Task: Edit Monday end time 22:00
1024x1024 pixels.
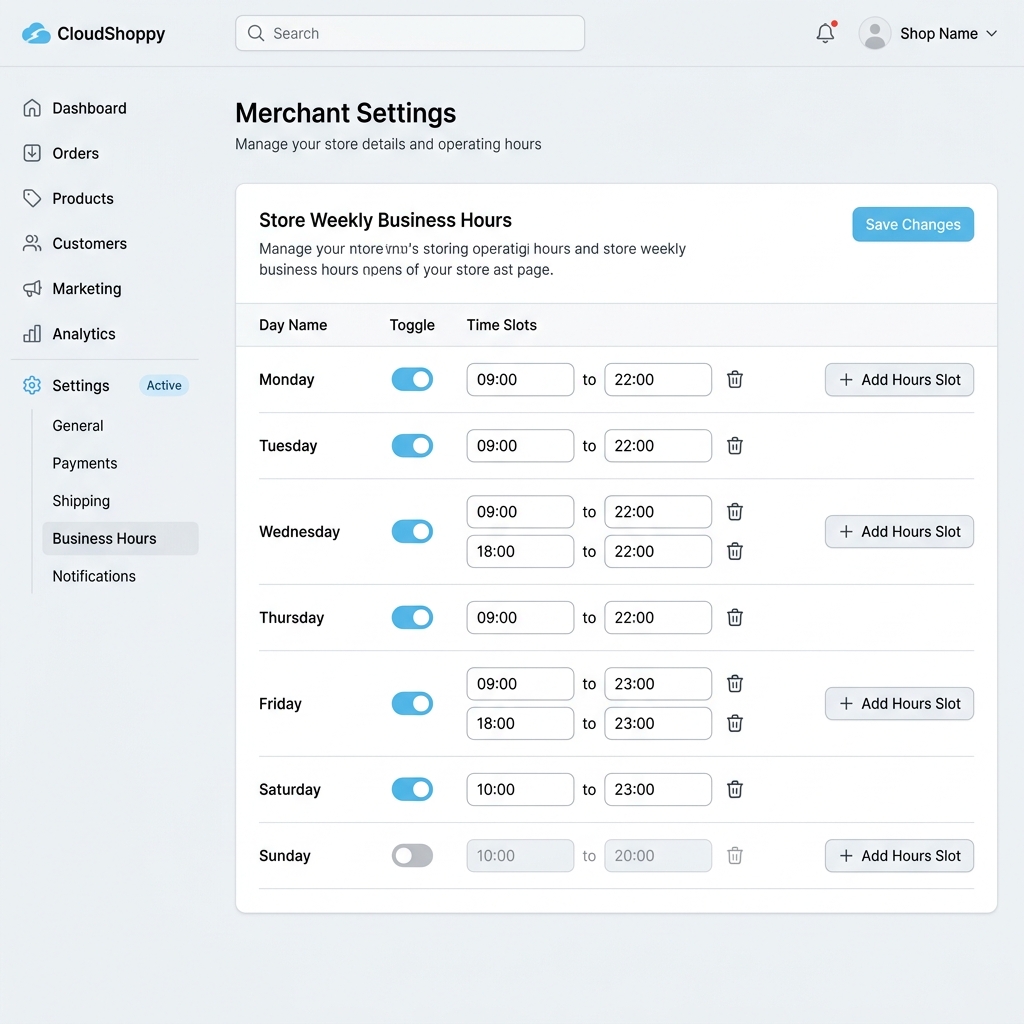Action: [658, 379]
